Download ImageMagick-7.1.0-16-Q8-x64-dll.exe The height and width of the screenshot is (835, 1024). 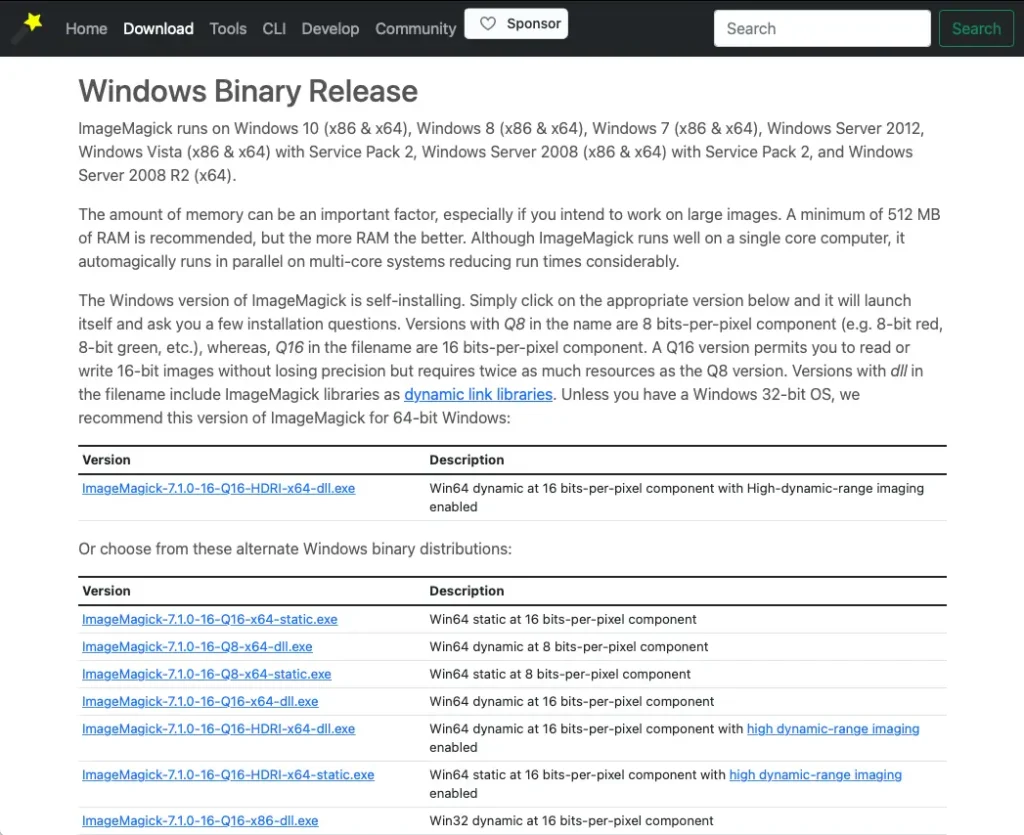click(197, 646)
